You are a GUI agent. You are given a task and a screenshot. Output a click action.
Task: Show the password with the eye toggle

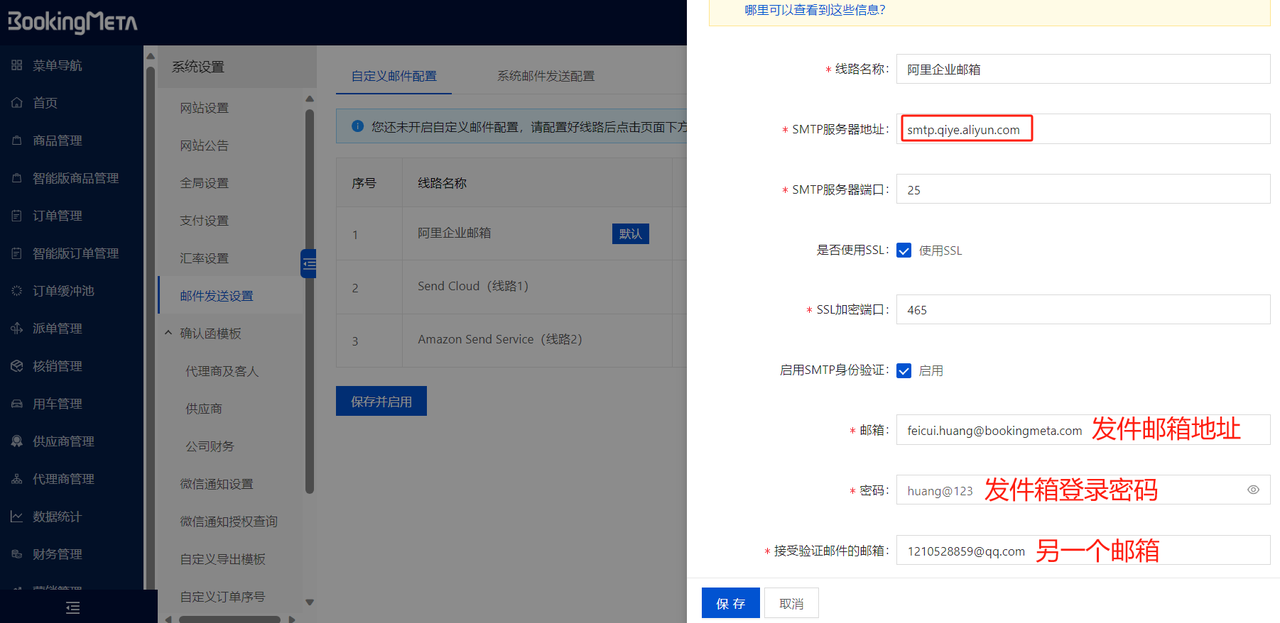tap(1252, 490)
